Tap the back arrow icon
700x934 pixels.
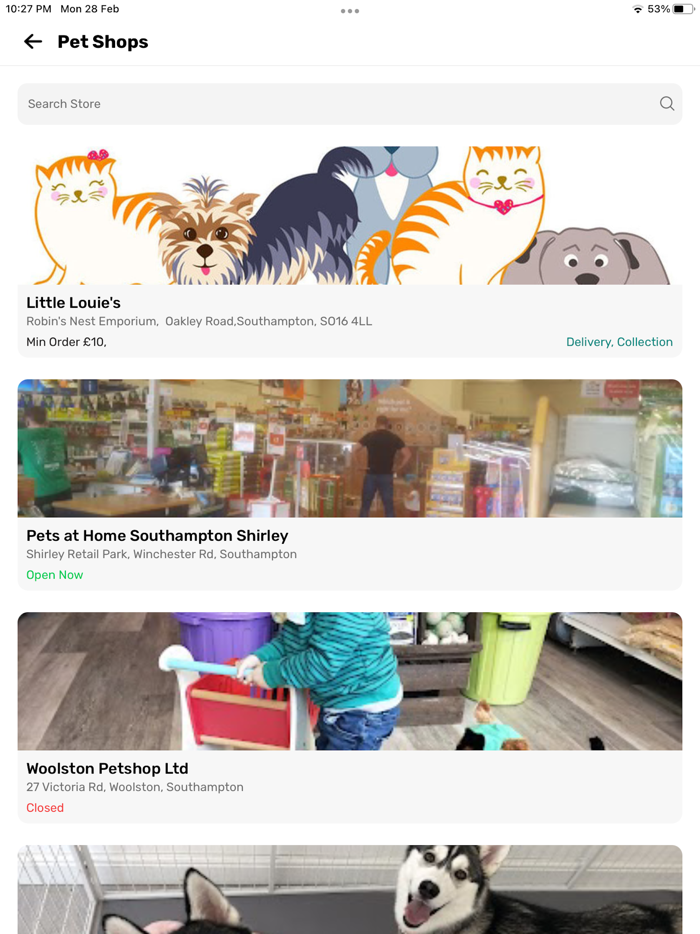(x=33, y=41)
